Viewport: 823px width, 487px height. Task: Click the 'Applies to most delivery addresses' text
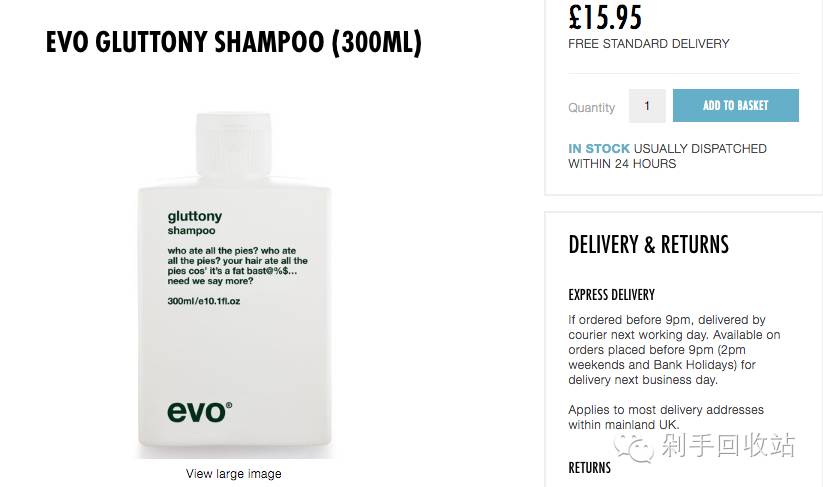click(666, 417)
